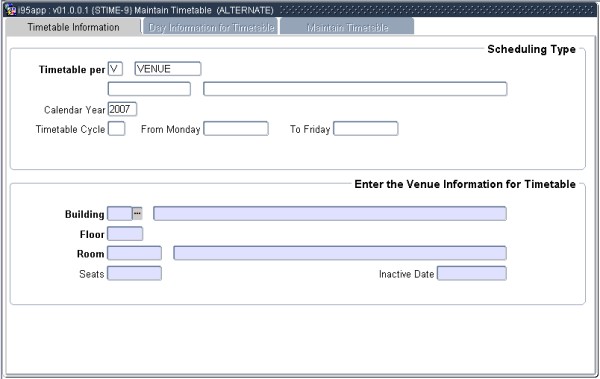This screenshot has height=379, width=600.
Task: Click the i95app window title icon
Action: 10,10
